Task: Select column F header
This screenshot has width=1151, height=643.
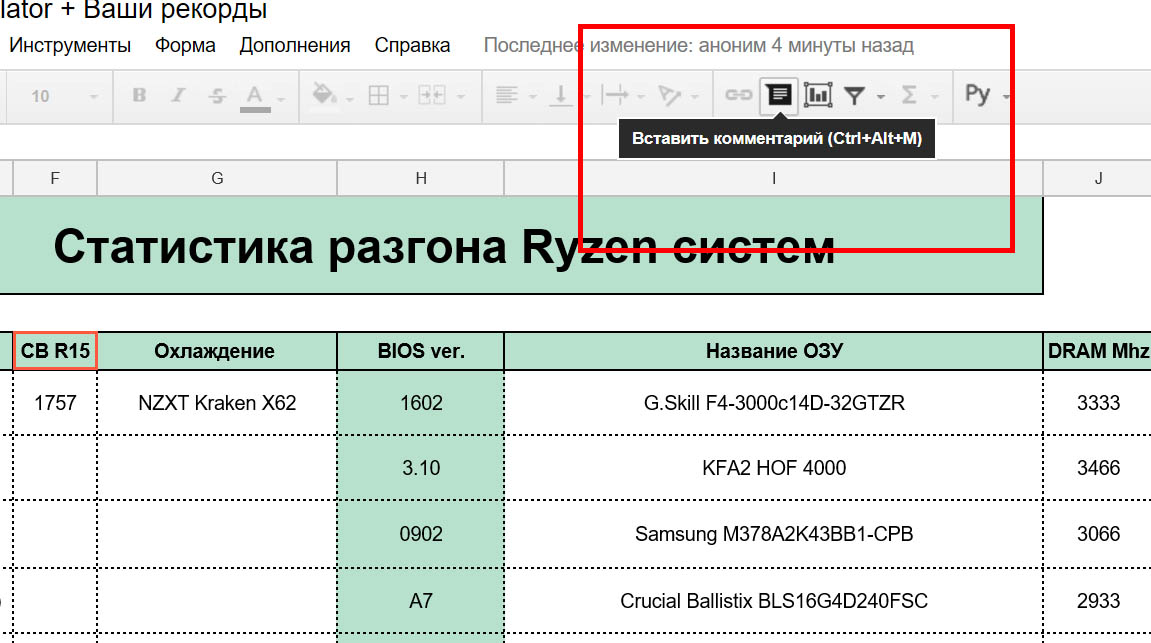Action: [55, 178]
